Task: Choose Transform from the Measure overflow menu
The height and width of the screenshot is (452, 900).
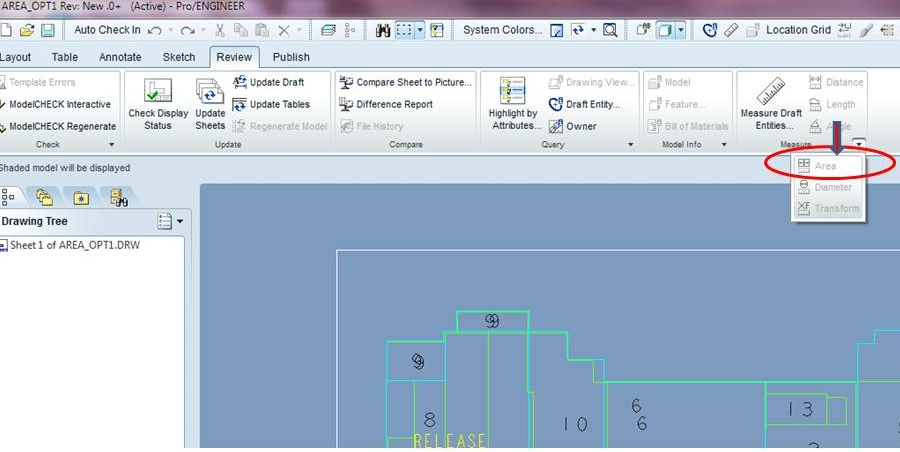Action: pyautogui.click(x=828, y=208)
